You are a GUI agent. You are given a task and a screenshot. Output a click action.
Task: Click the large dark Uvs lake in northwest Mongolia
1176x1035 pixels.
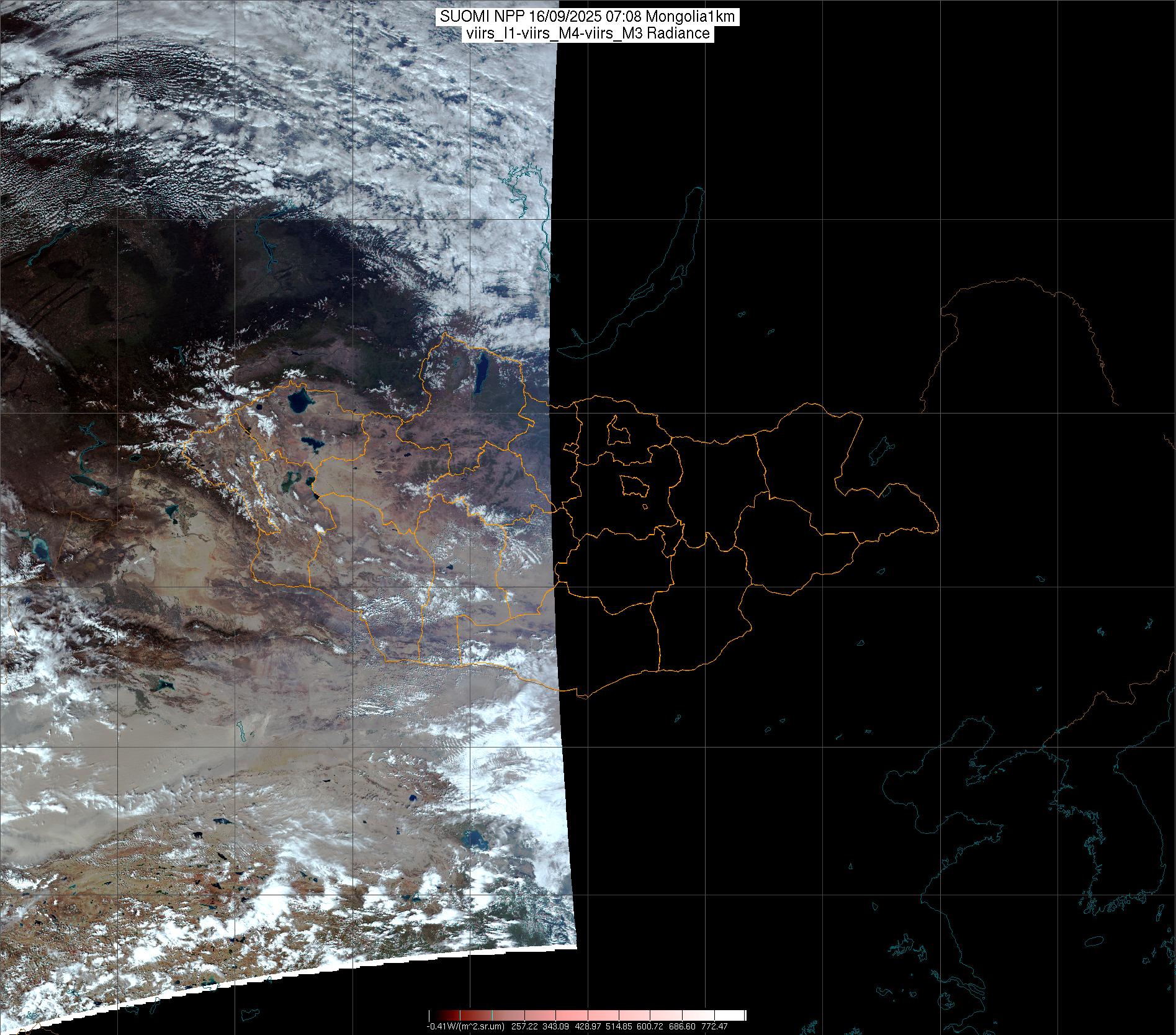301,402
